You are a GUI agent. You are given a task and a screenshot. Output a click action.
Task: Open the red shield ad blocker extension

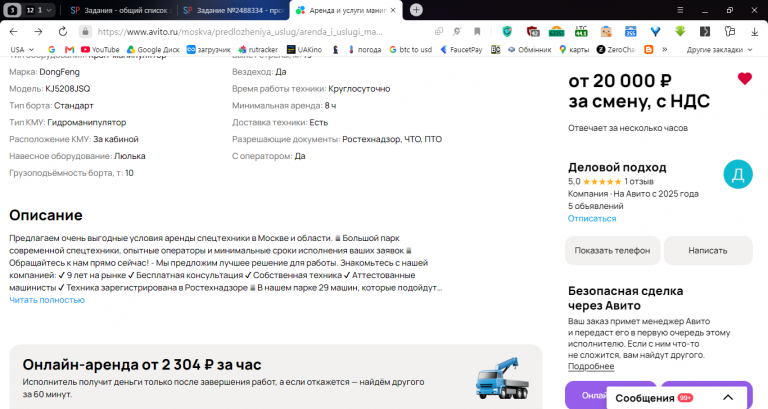coord(533,31)
